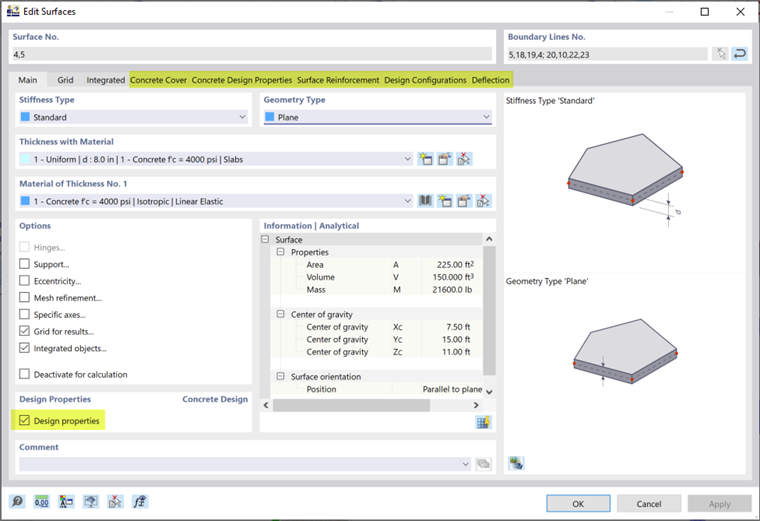Click Mass value 21600.0 lb
The height and width of the screenshot is (521, 760).
tap(452, 289)
